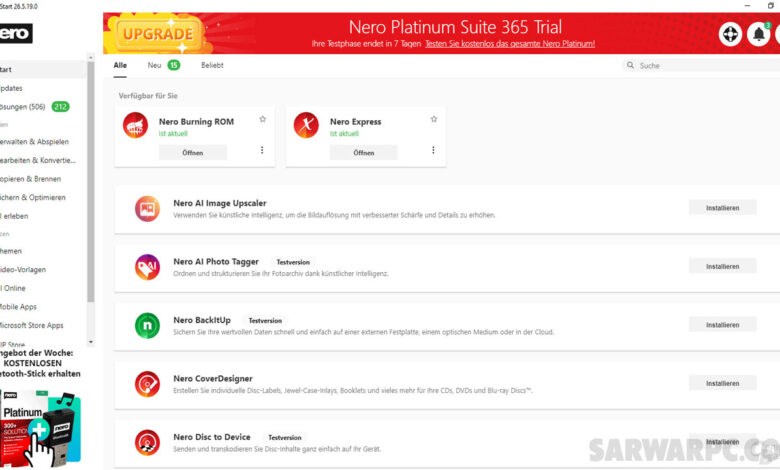Click 'Ist aktuell' under Nero Express
780x470 pixels.
point(344,134)
